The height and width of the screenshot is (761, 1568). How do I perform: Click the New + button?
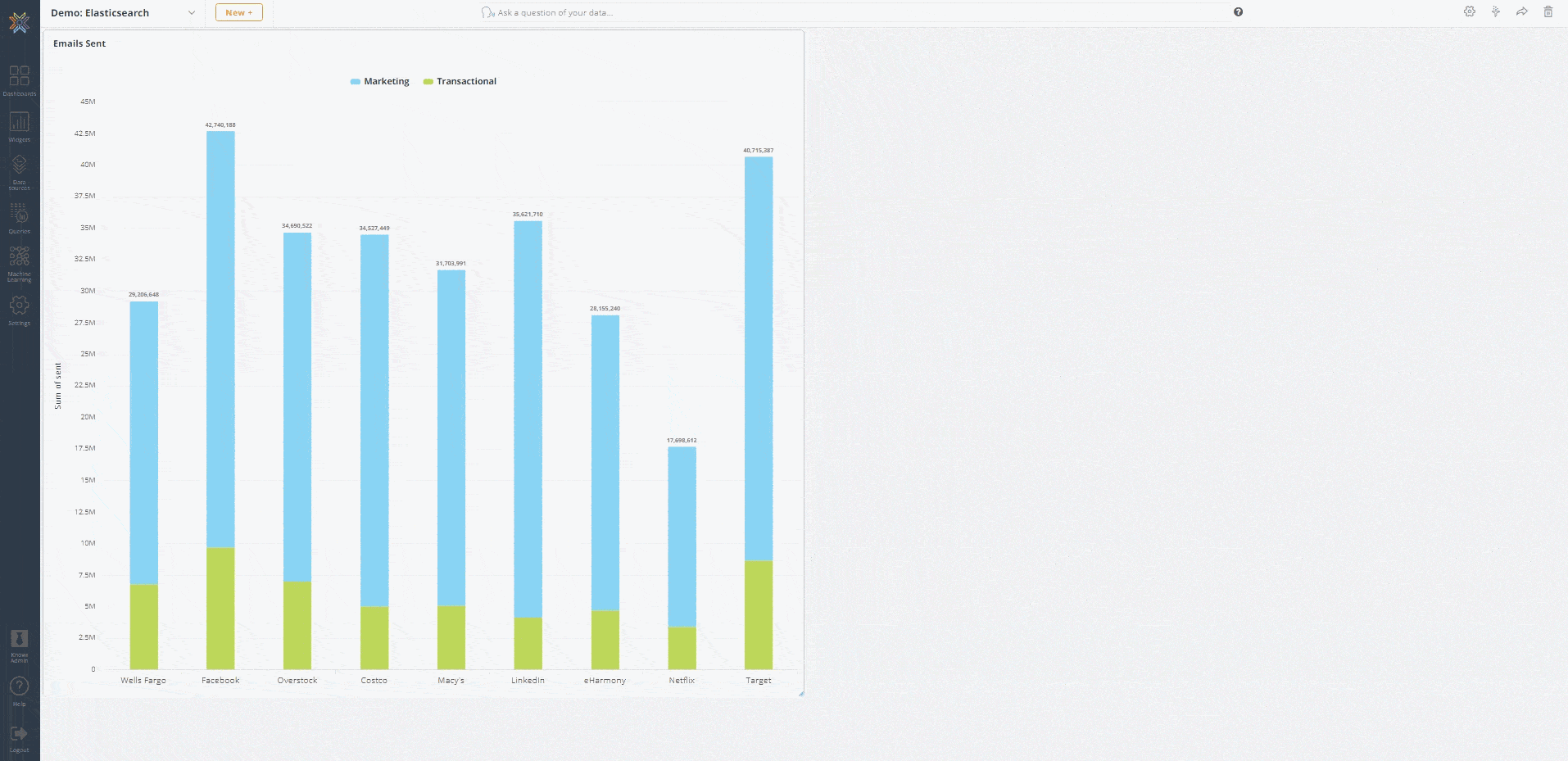[238, 12]
